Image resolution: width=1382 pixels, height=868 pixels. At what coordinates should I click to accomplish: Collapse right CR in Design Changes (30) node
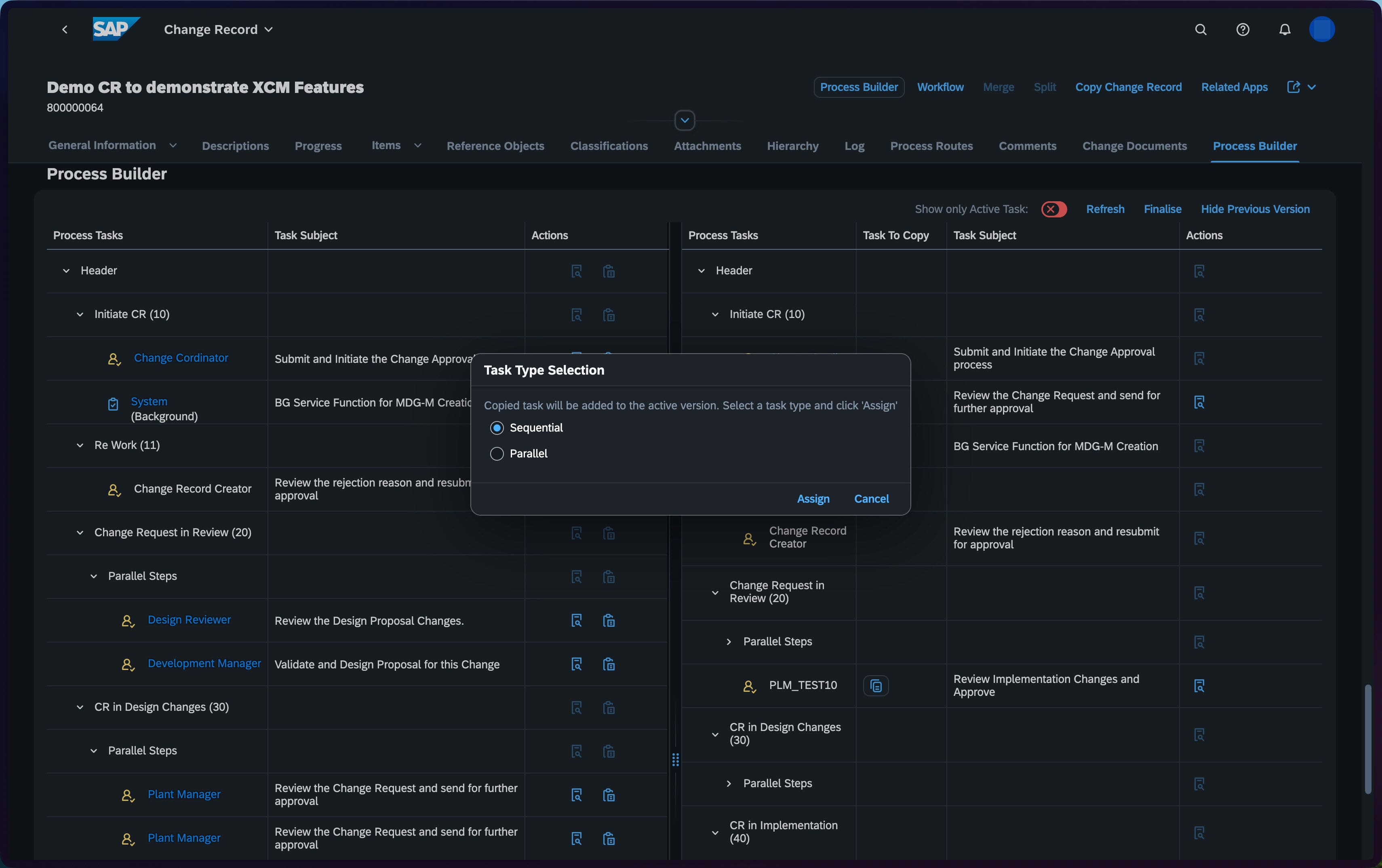pyautogui.click(x=715, y=734)
